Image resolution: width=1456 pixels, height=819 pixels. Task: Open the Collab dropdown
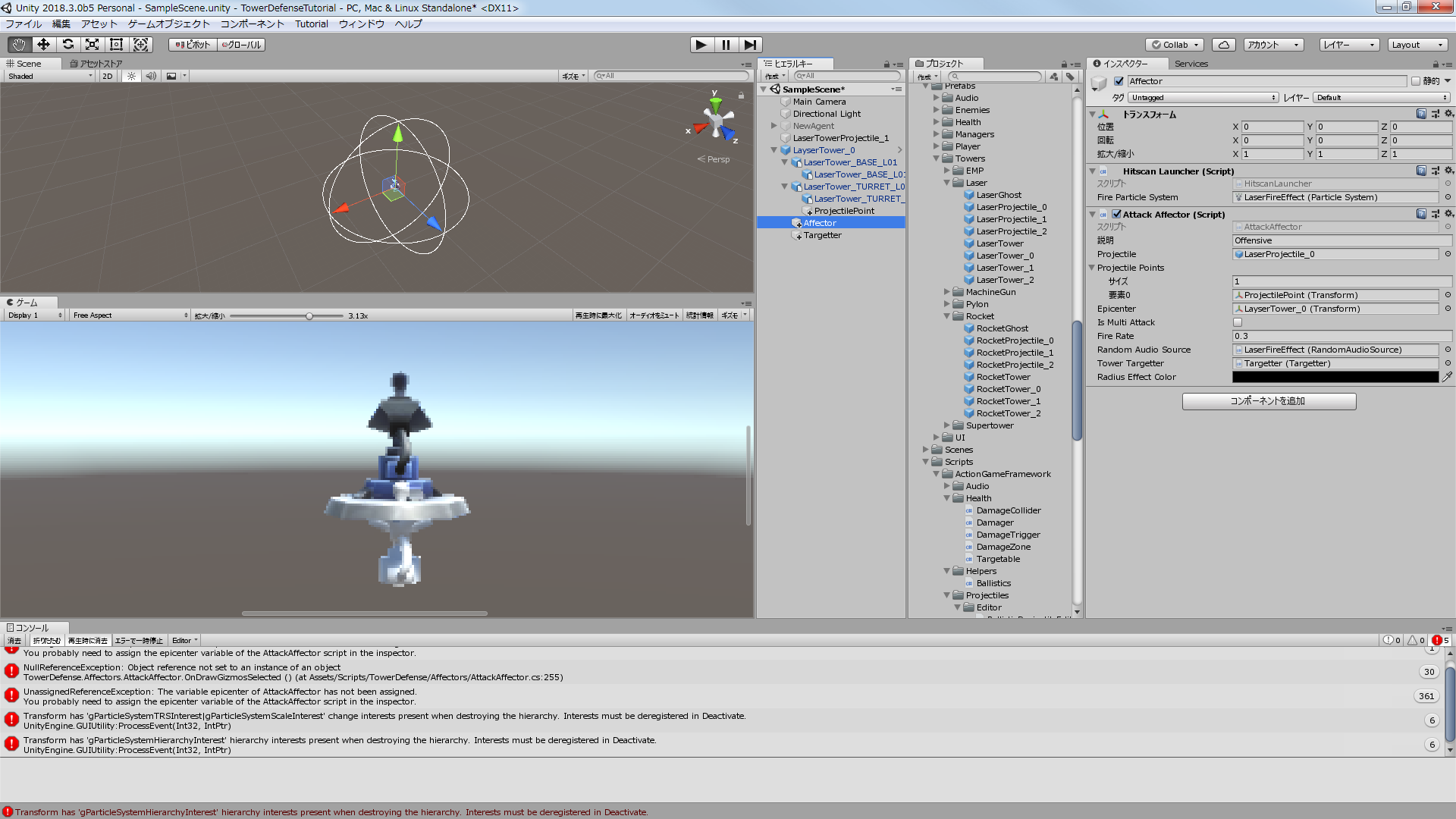pyautogui.click(x=1175, y=45)
